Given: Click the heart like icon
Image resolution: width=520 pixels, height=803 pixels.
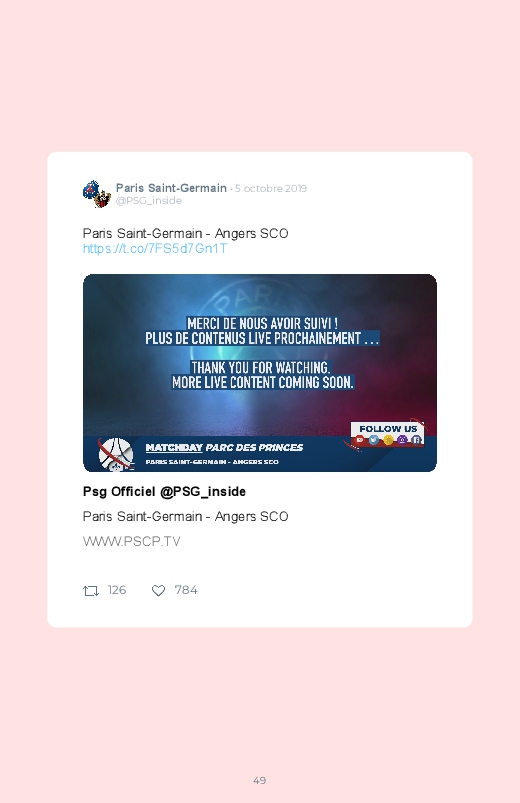Looking at the screenshot, I should [158, 590].
